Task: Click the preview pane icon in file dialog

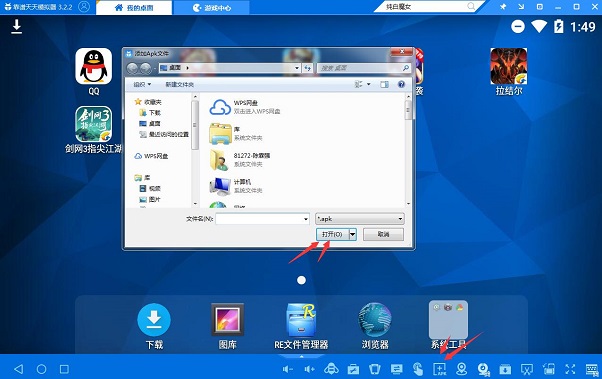Action: coord(384,84)
